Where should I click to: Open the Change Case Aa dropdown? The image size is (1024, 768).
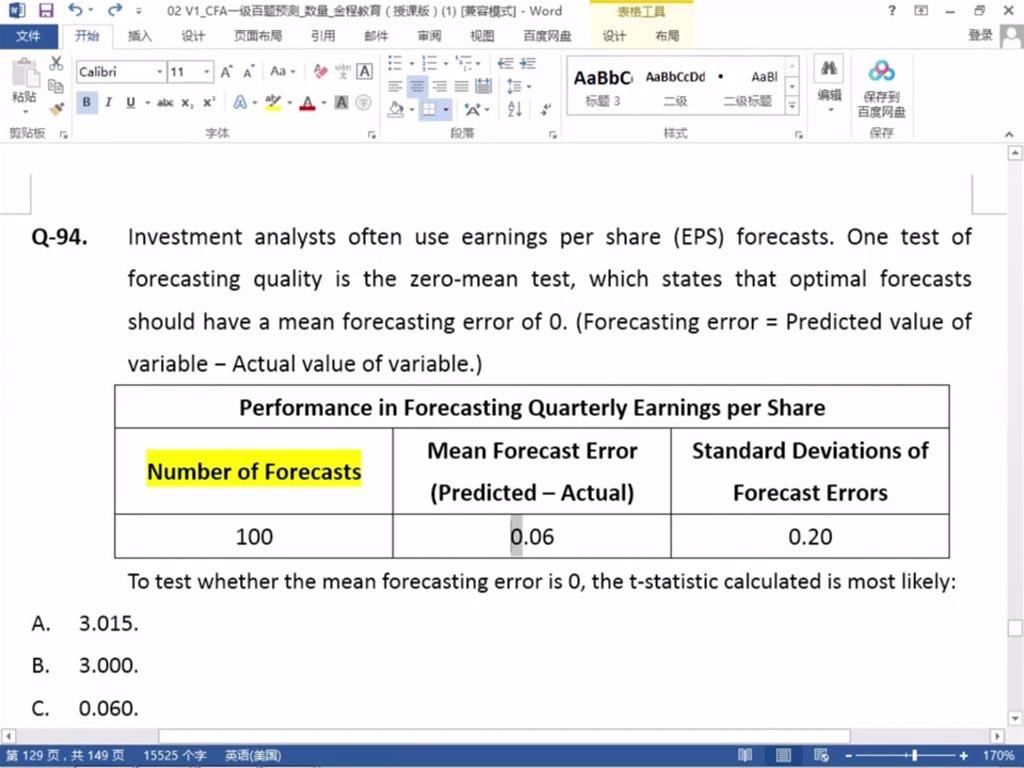click(x=283, y=71)
